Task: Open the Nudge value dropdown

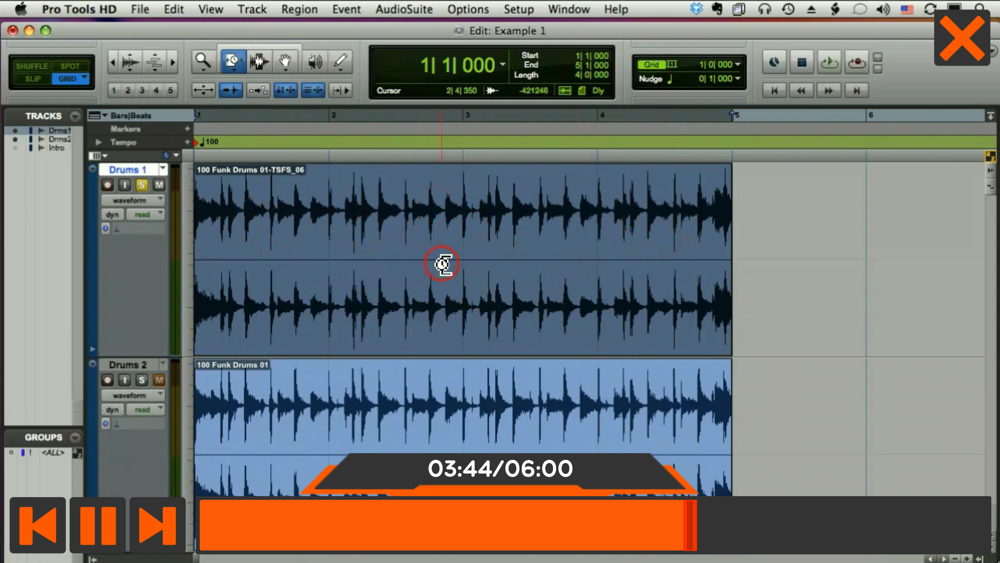Action: 738,79
